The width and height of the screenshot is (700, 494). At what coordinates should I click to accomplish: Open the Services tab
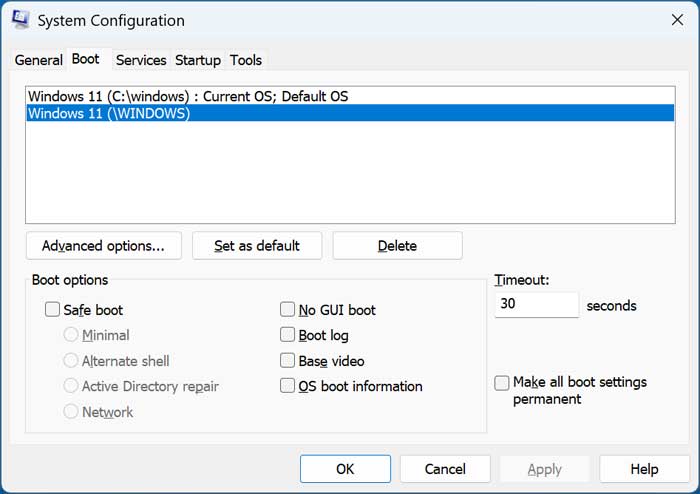pos(141,60)
